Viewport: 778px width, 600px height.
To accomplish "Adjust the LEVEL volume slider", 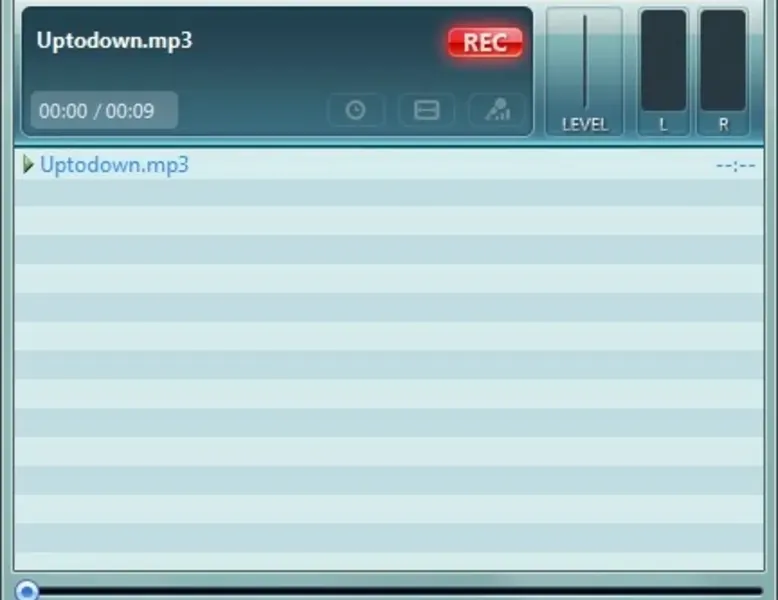I will click(584, 62).
